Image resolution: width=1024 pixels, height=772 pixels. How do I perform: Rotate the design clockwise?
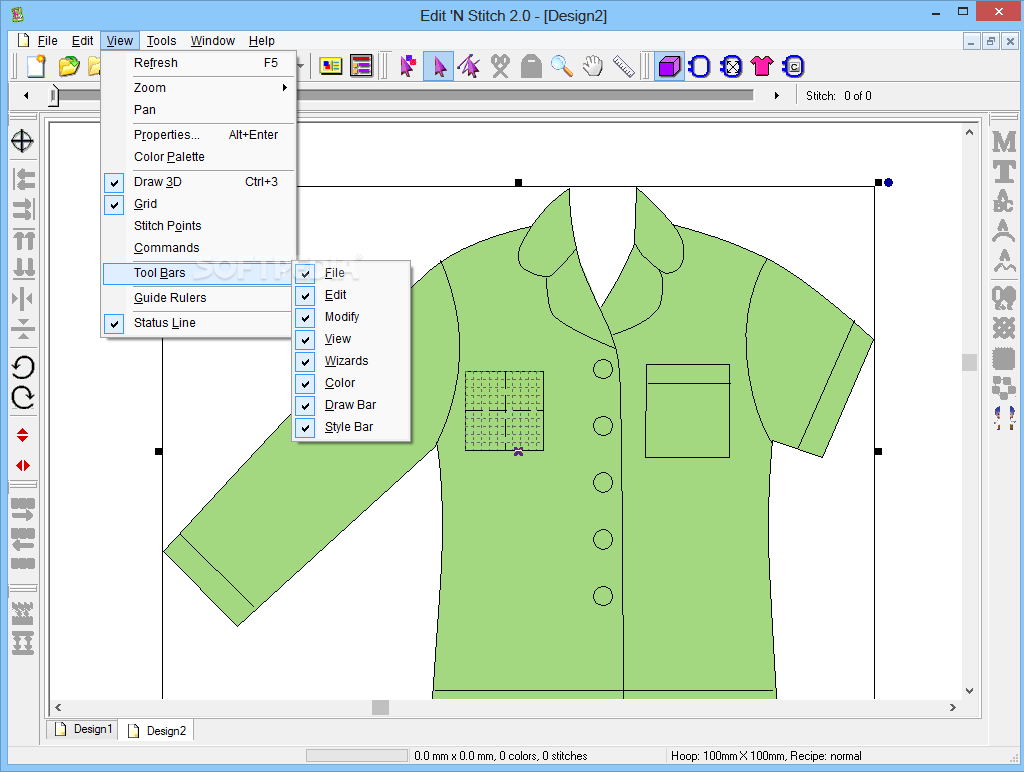pyautogui.click(x=23, y=397)
